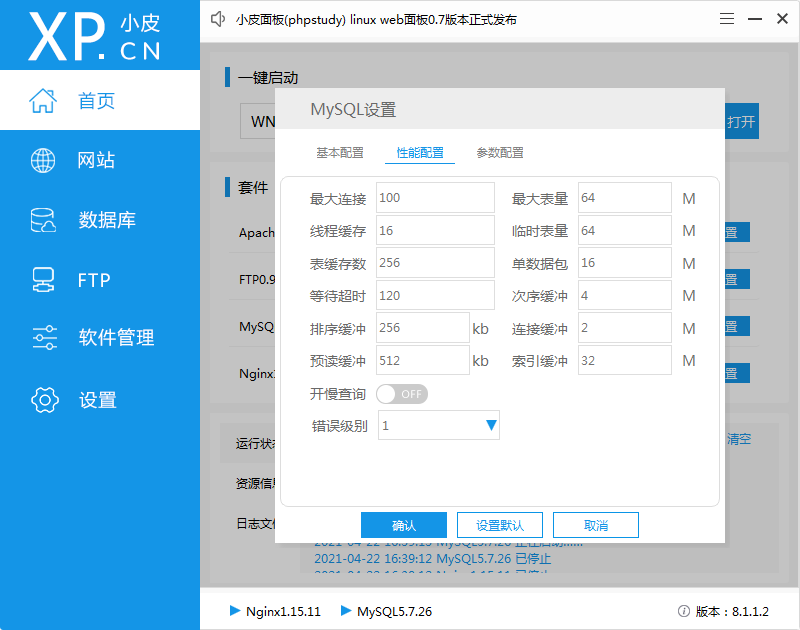Open the hamburger menu at top right

click(726, 18)
